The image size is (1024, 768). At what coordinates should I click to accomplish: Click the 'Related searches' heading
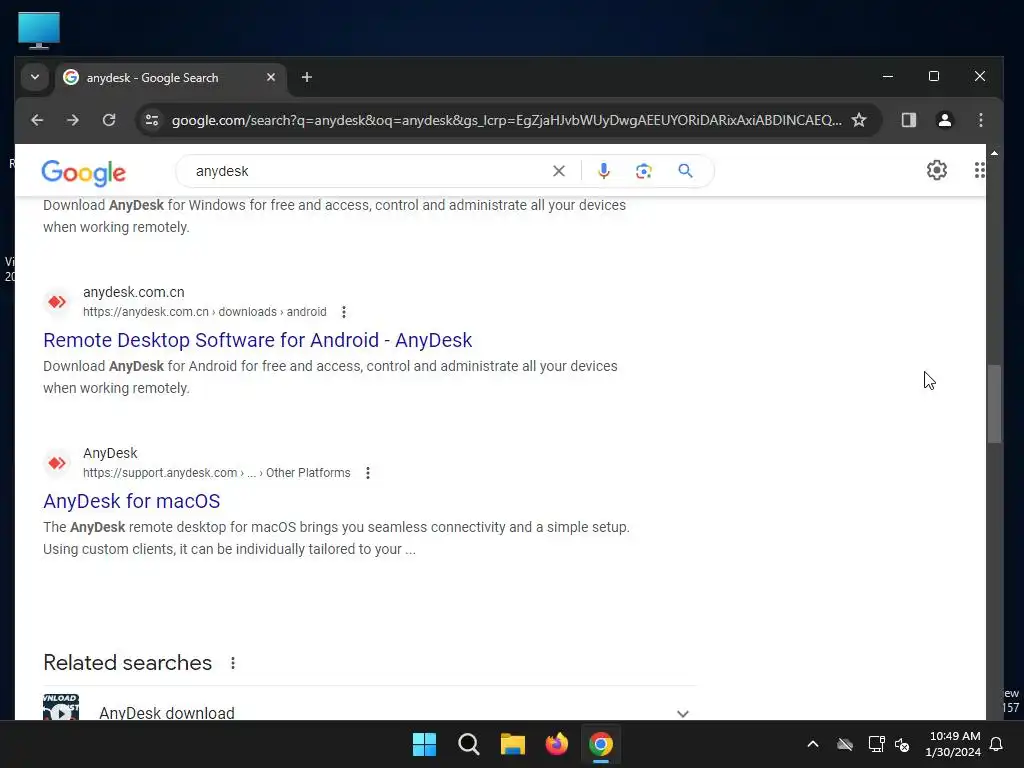tap(127, 663)
